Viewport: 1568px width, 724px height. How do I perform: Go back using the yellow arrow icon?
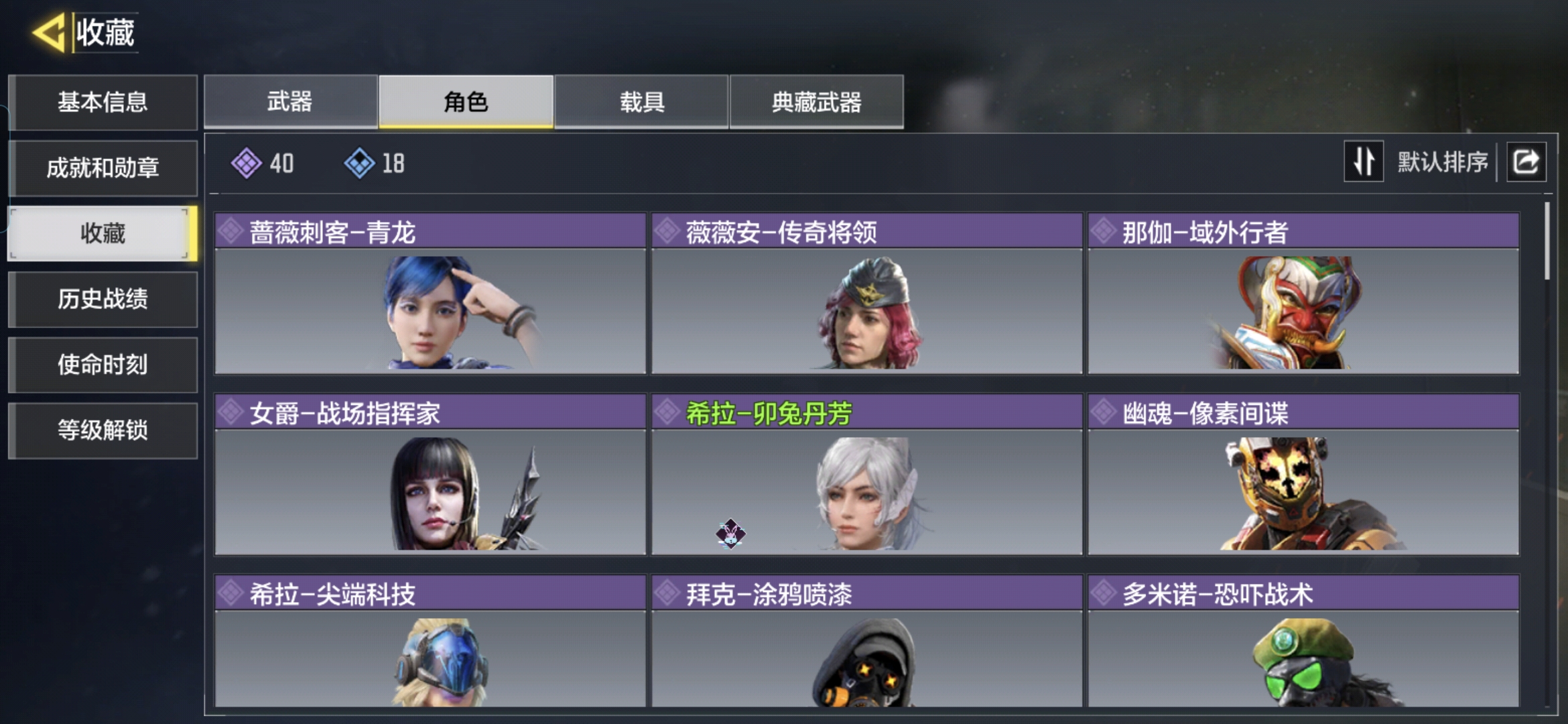(48, 32)
